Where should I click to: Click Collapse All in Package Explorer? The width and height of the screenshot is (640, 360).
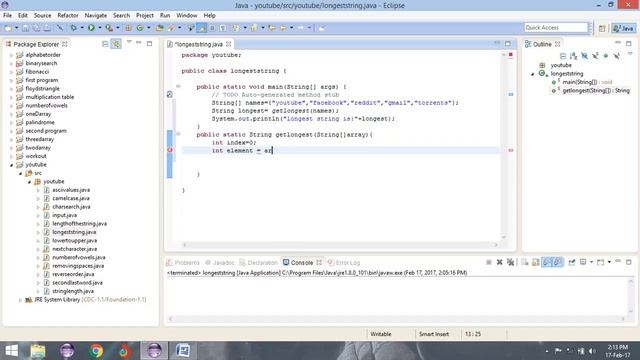[105, 43]
